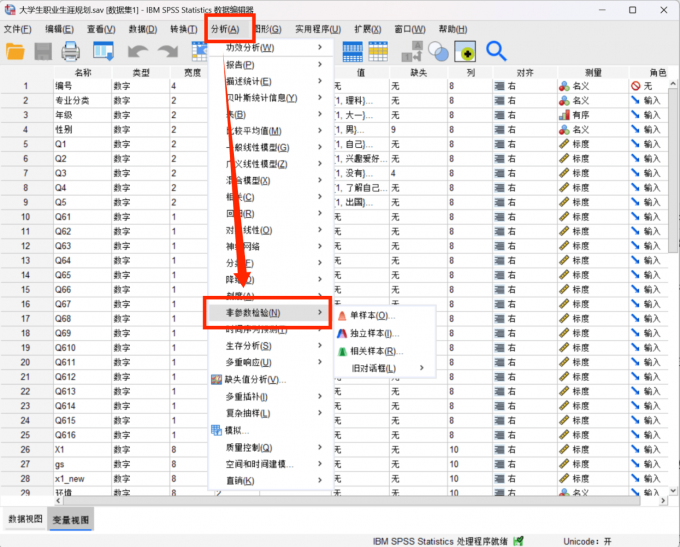This screenshot has height=547, width=680.
Task: Click the 对齐 column header
Action: tap(525, 72)
